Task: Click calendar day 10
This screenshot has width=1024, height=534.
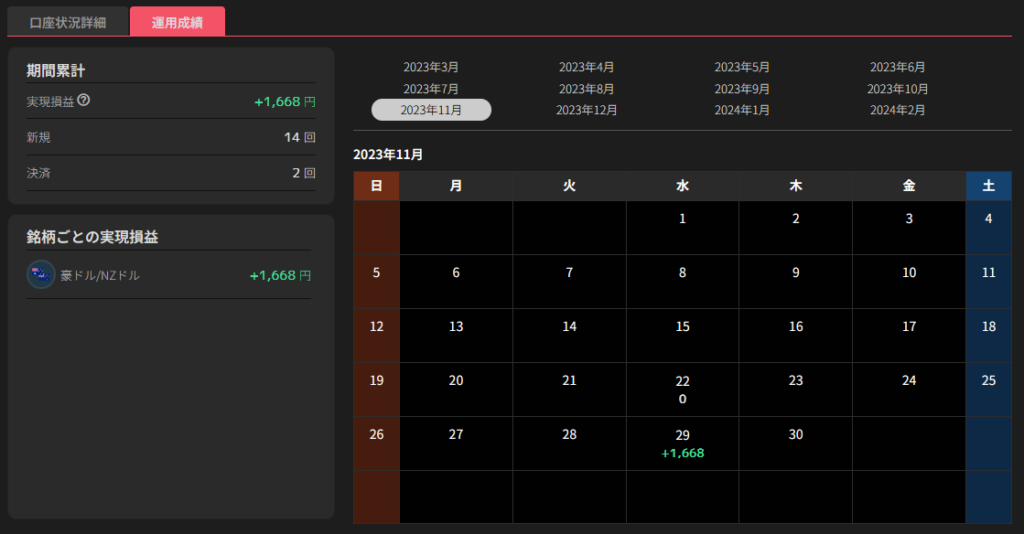Action: tap(909, 282)
